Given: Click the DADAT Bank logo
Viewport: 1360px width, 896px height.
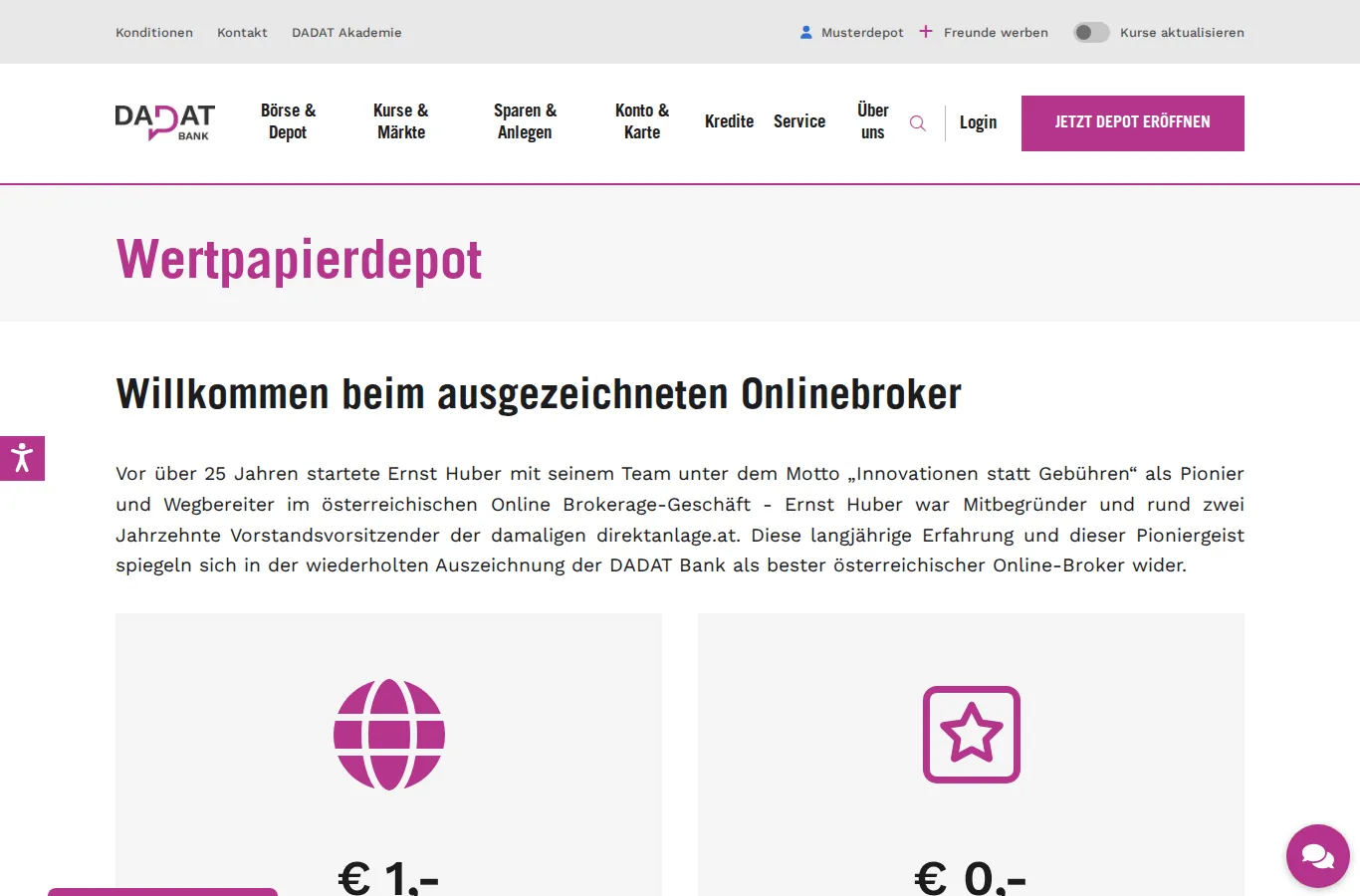Looking at the screenshot, I should [x=165, y=121].
